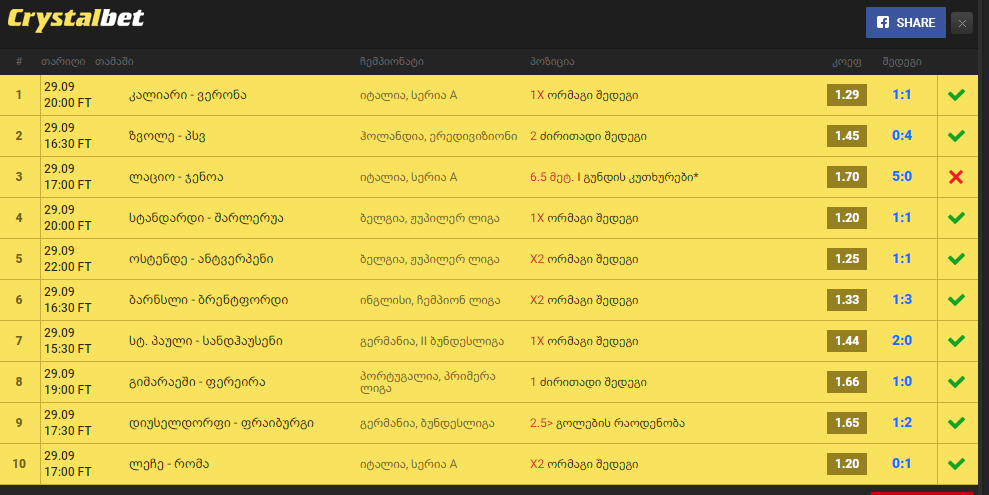Click the 0:1 result score

(x=902, y=463)
